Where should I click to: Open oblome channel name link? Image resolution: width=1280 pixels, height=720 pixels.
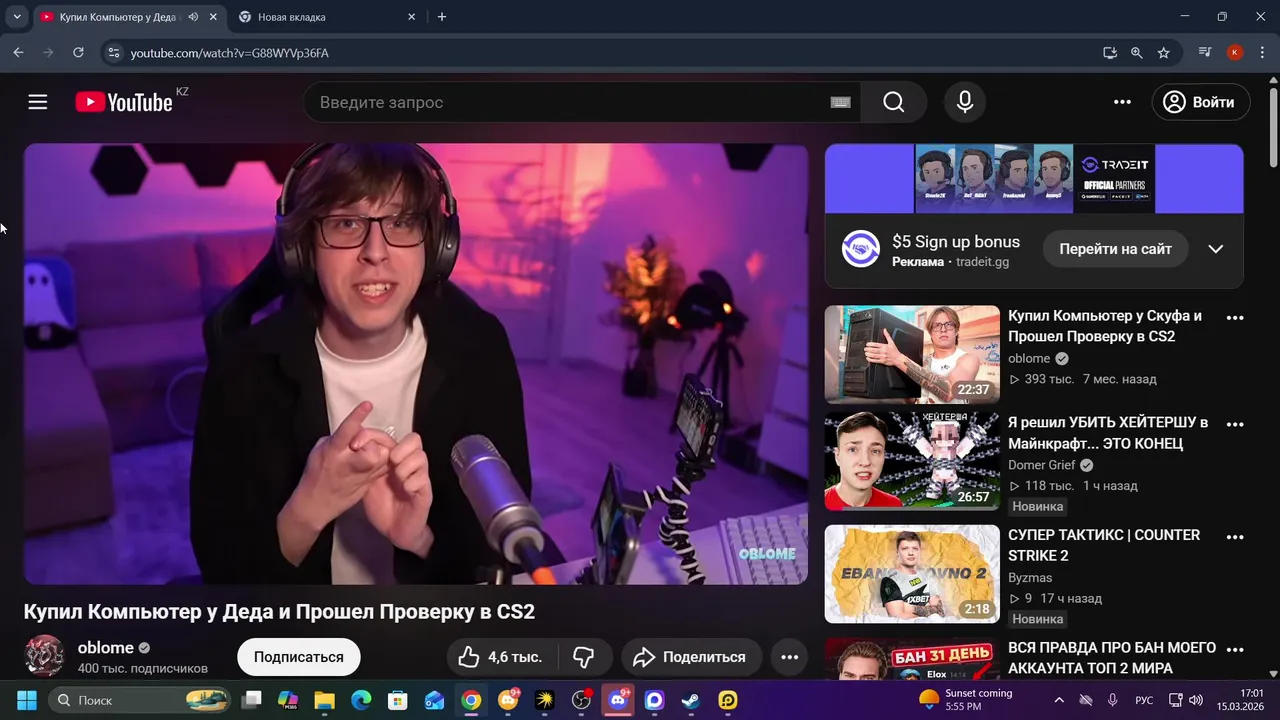(106, 647)
